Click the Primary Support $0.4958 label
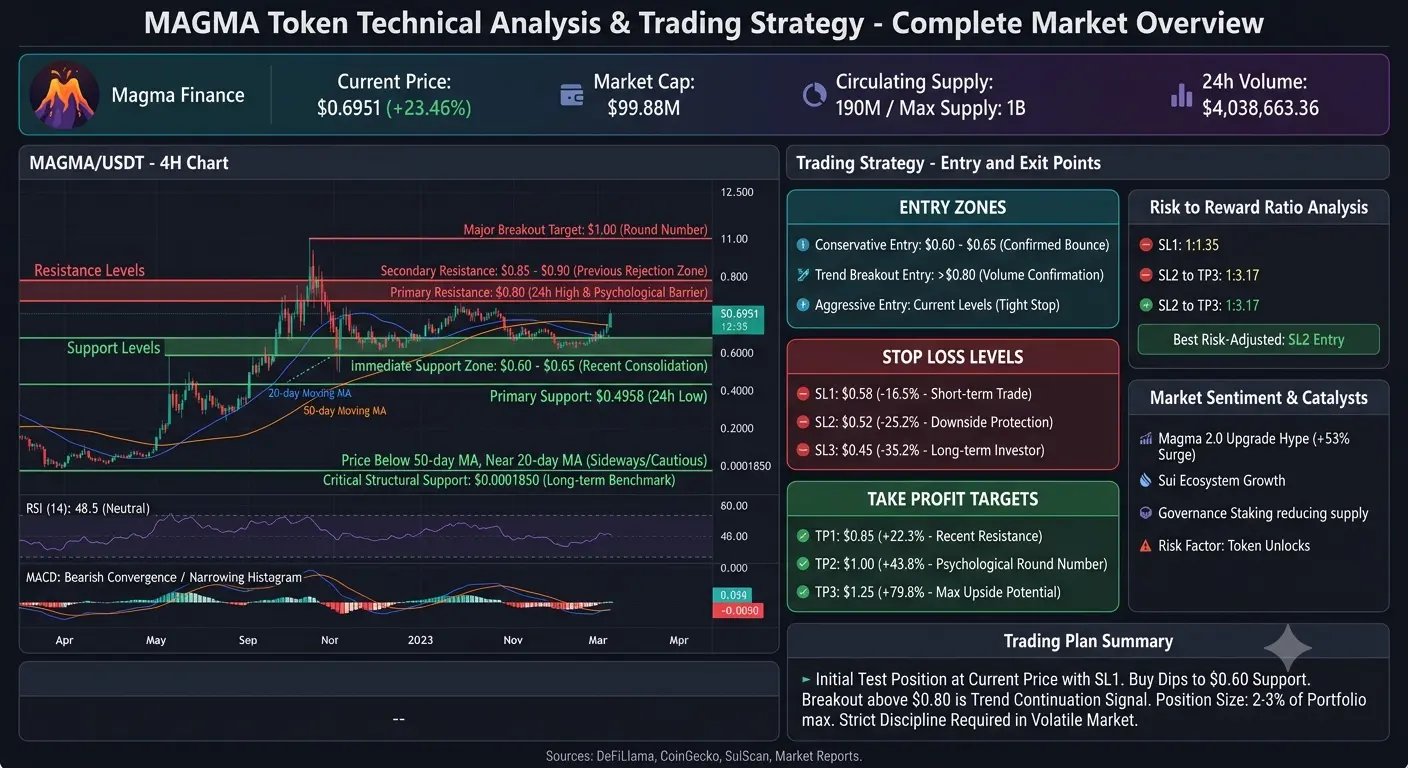The height and width of the screenshot is (768, 1408). click(x=598, y=397)
